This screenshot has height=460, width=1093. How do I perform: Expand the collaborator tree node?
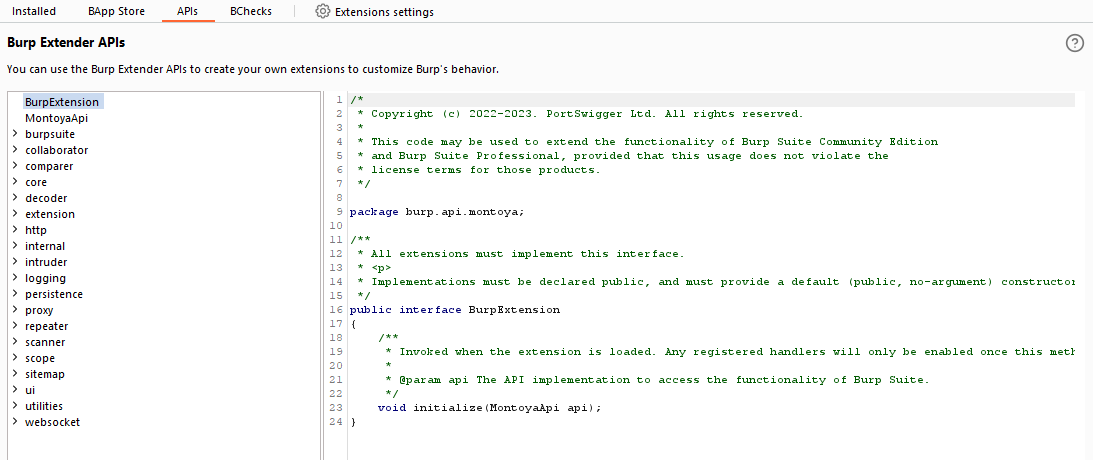15,150
